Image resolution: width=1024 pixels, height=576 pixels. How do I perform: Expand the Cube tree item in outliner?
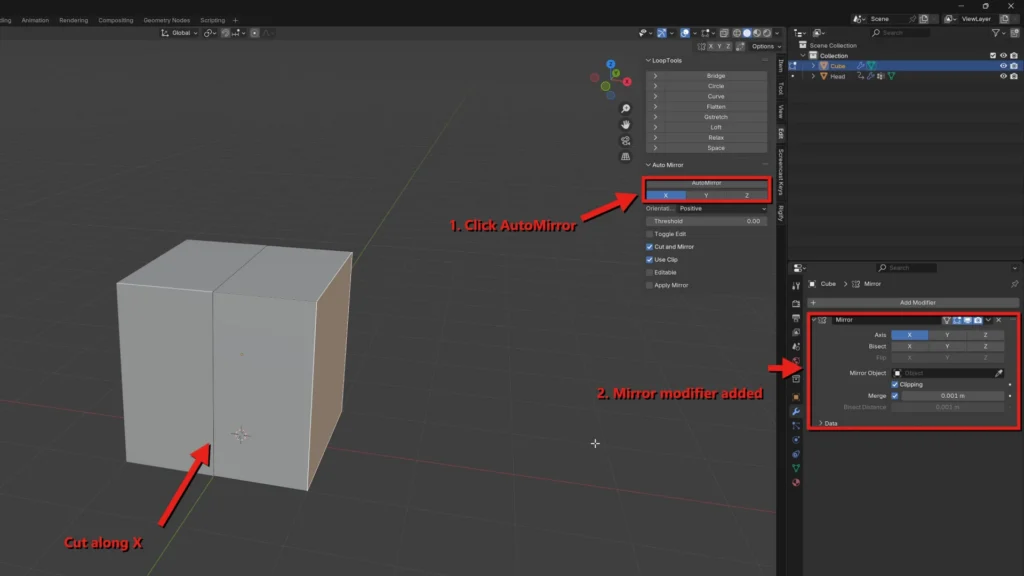pos(813,66)
